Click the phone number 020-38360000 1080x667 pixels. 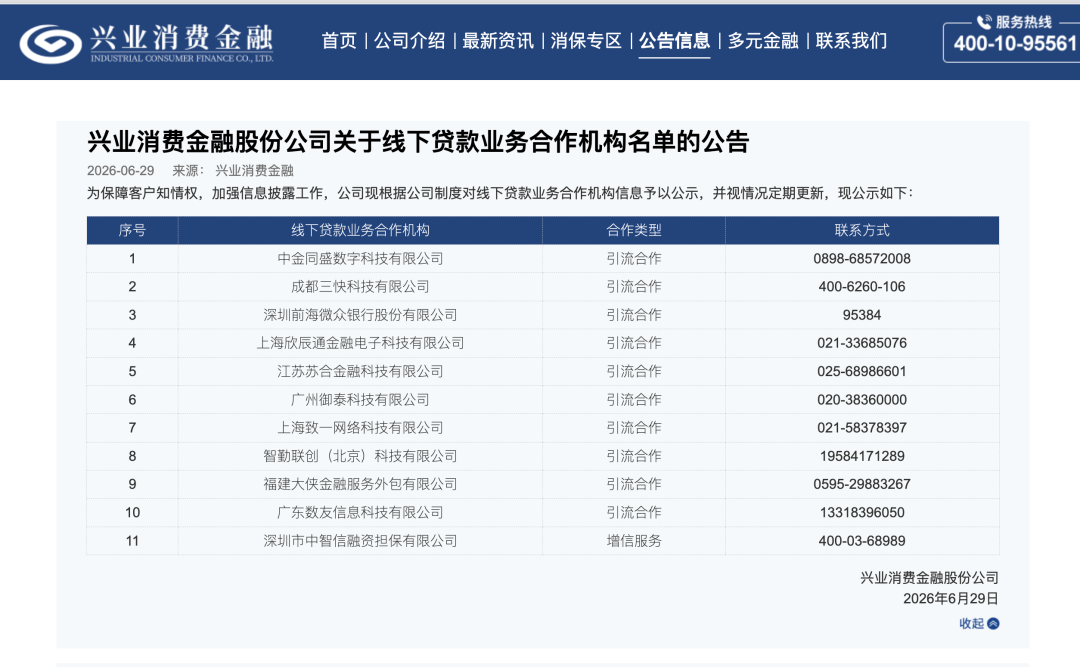[x=862, y=400]
